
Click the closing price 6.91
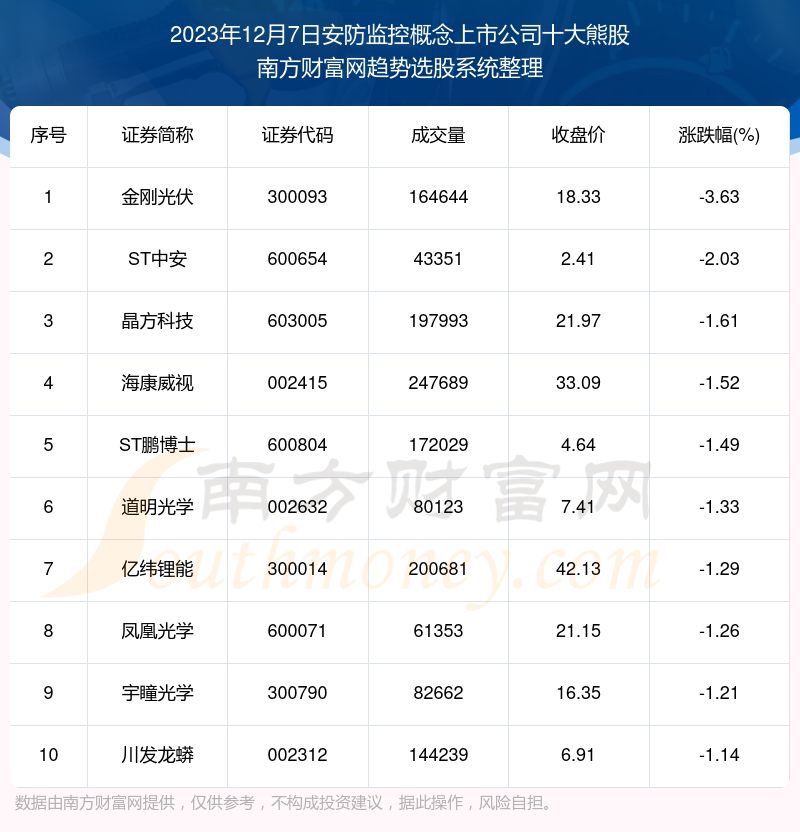(578, 755)
